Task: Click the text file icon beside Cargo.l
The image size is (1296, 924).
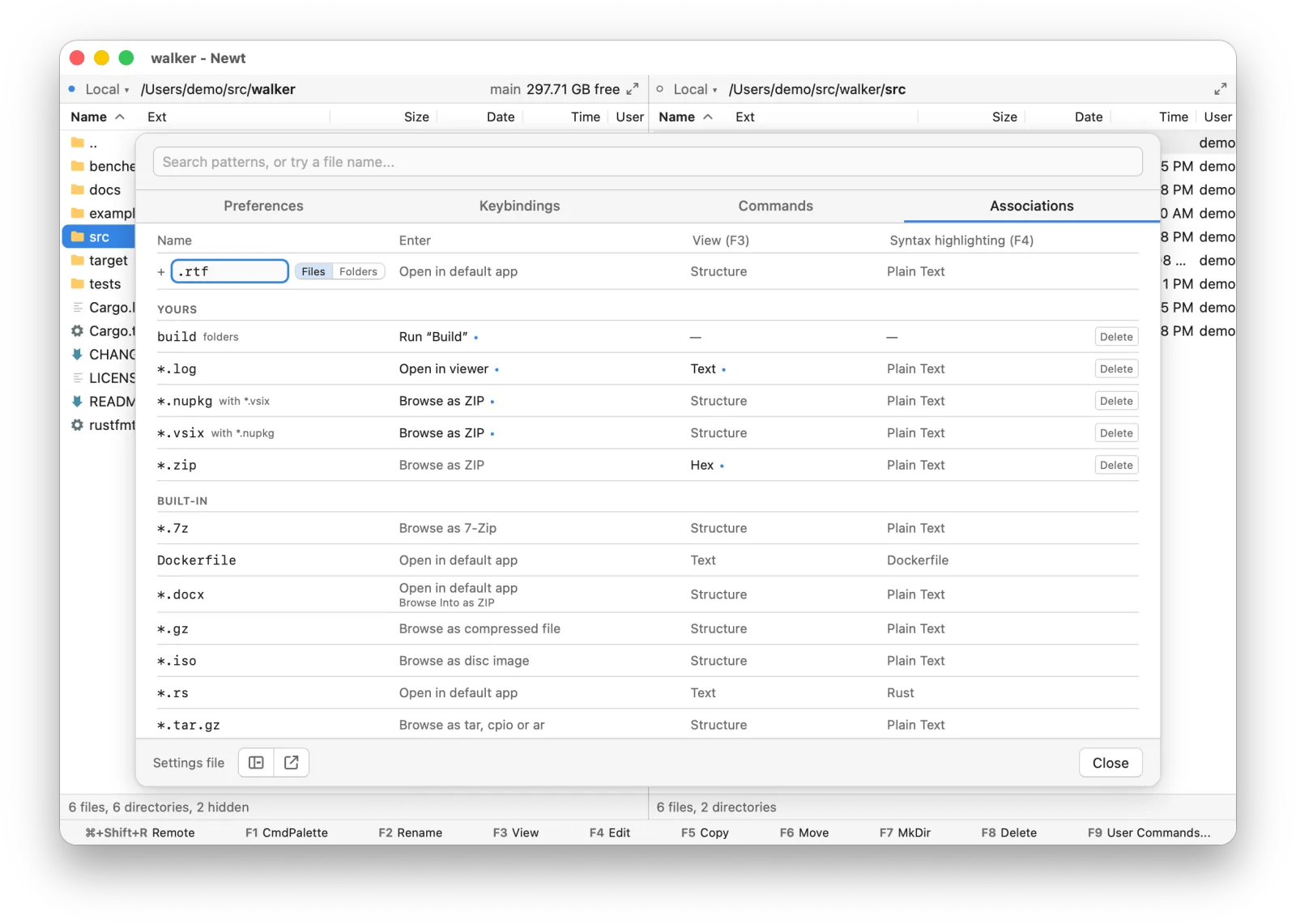Action: tap(78, 307)
